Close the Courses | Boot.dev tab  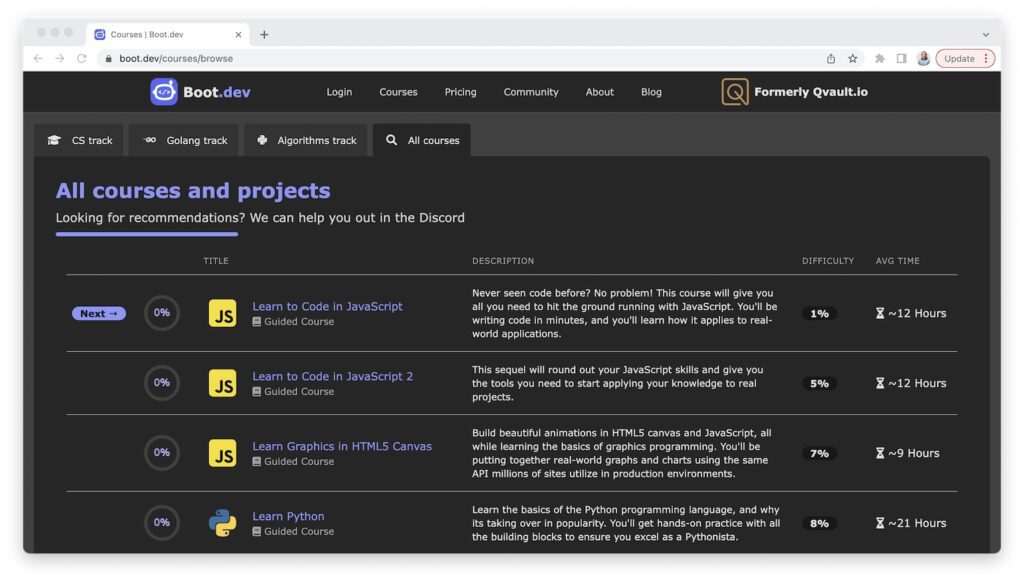coord(238,35)
